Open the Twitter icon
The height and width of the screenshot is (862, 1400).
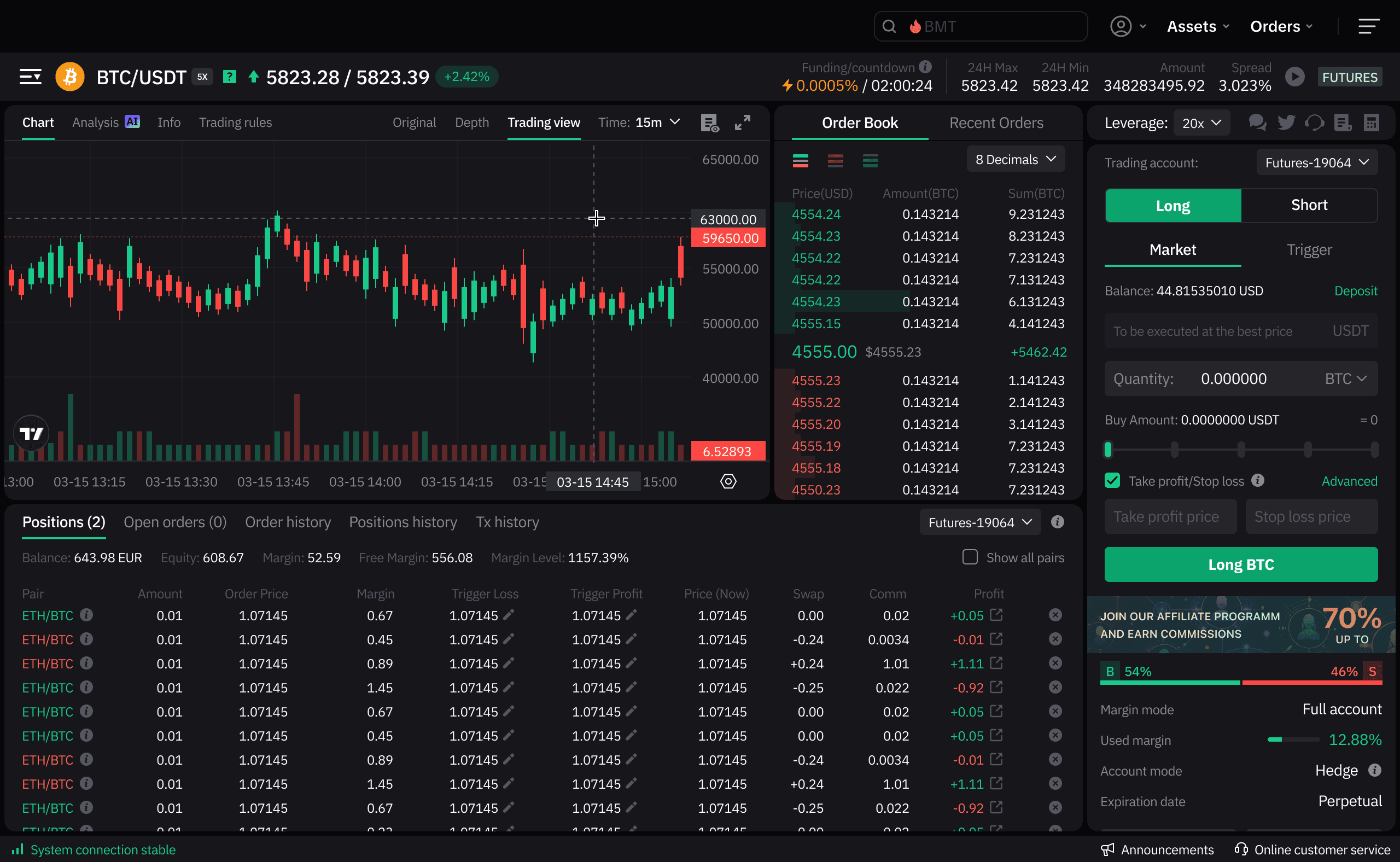[1286, 123]
